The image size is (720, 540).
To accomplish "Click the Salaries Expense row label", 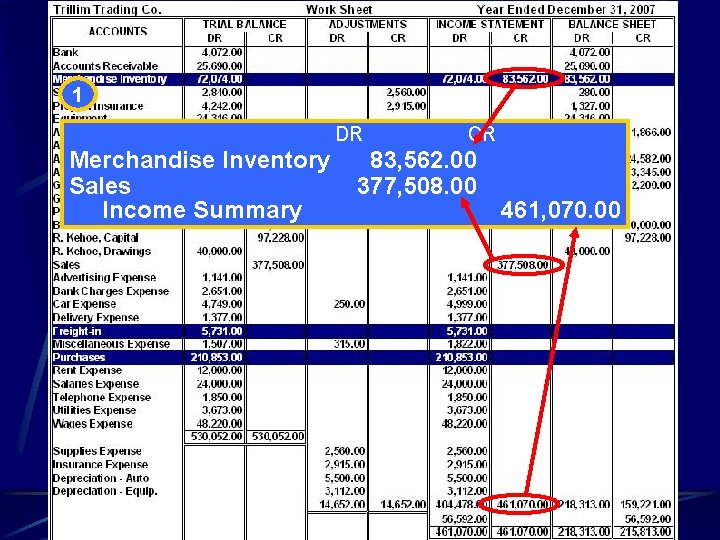I will pos(96,384).
